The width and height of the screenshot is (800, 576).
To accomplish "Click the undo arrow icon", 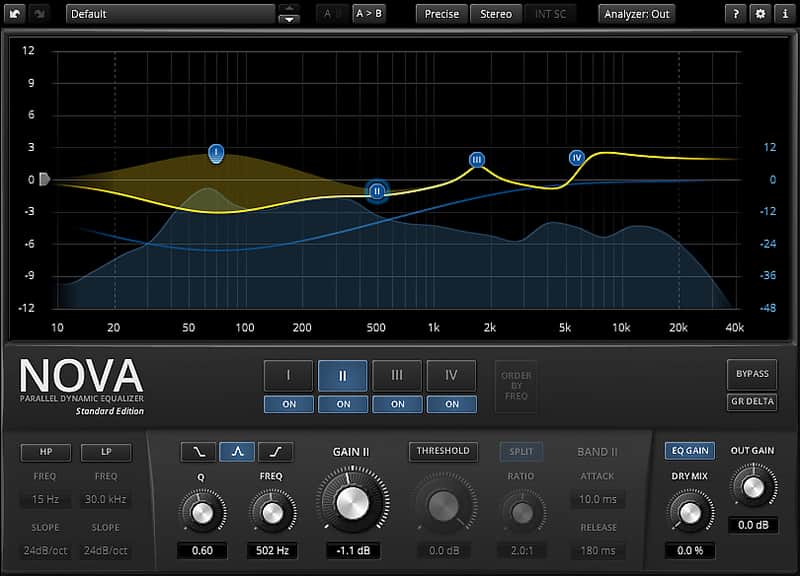I will pyautogui.click(x=14, y=14).
